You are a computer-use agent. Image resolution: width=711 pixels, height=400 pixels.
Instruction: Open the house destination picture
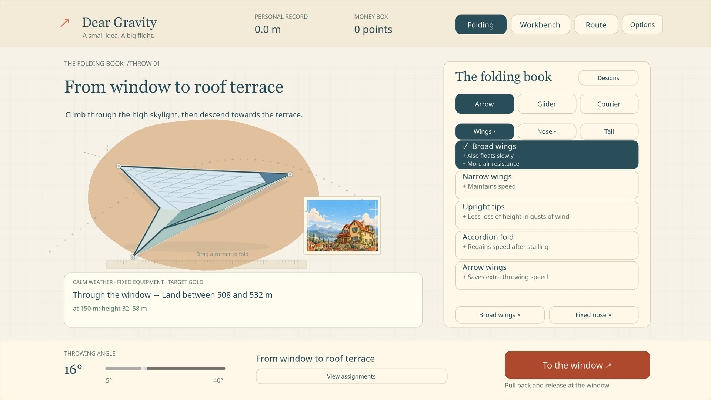pos(342,225)
